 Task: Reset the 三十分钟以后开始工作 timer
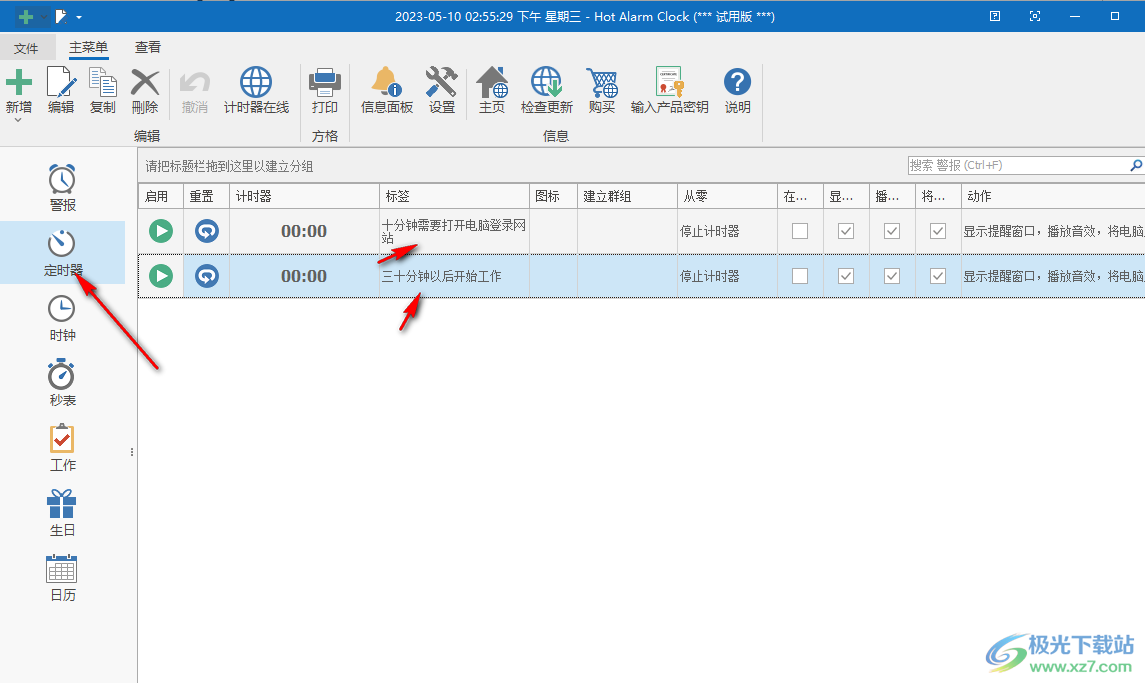[207, 276]
